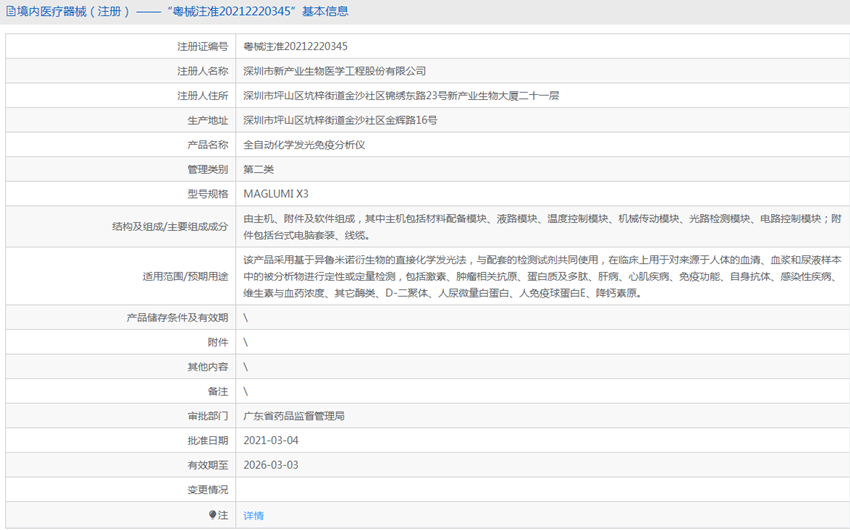Click the approval date 2021-03-04

[271, 441]
